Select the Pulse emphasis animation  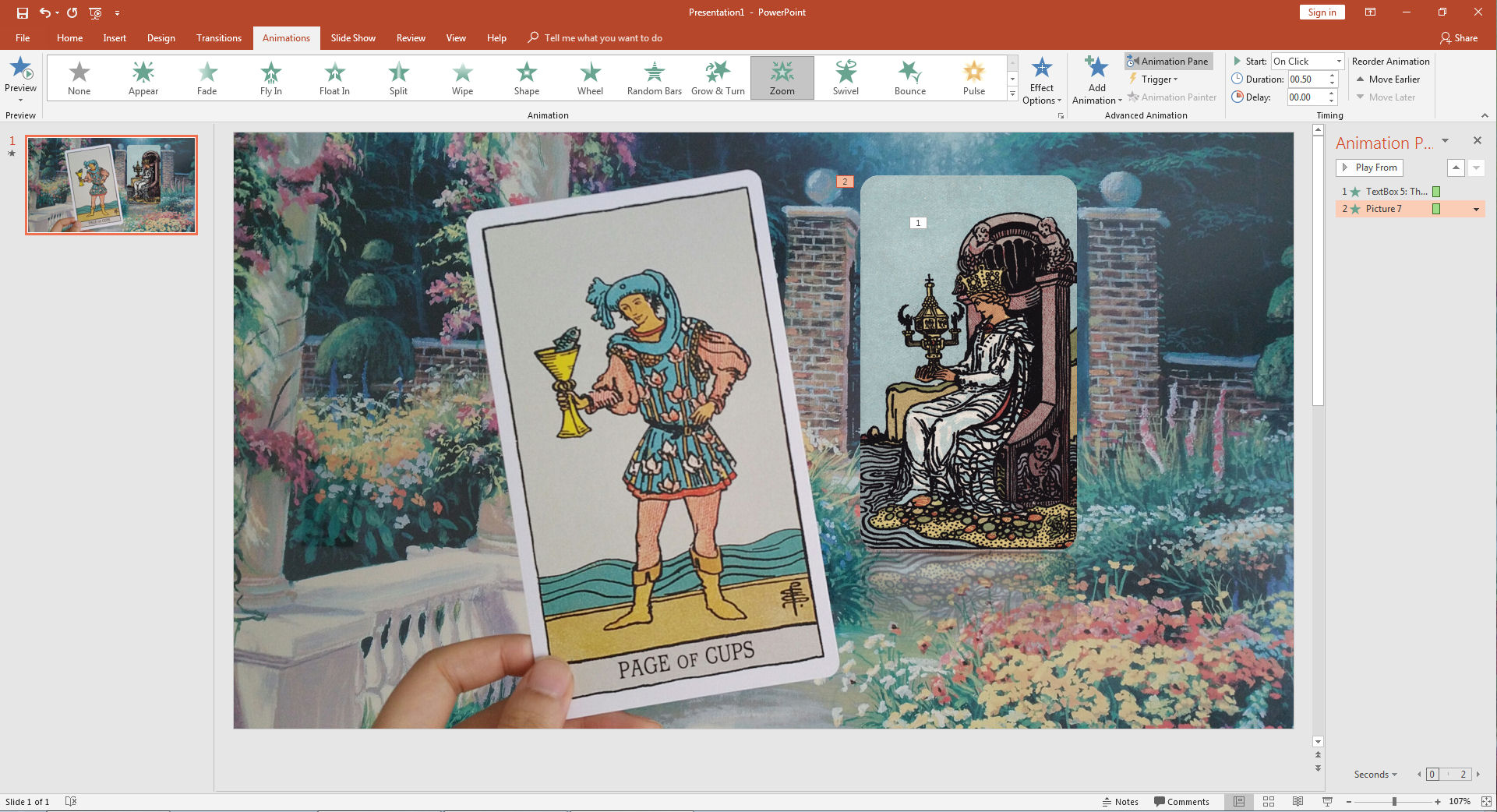(973, 78)
